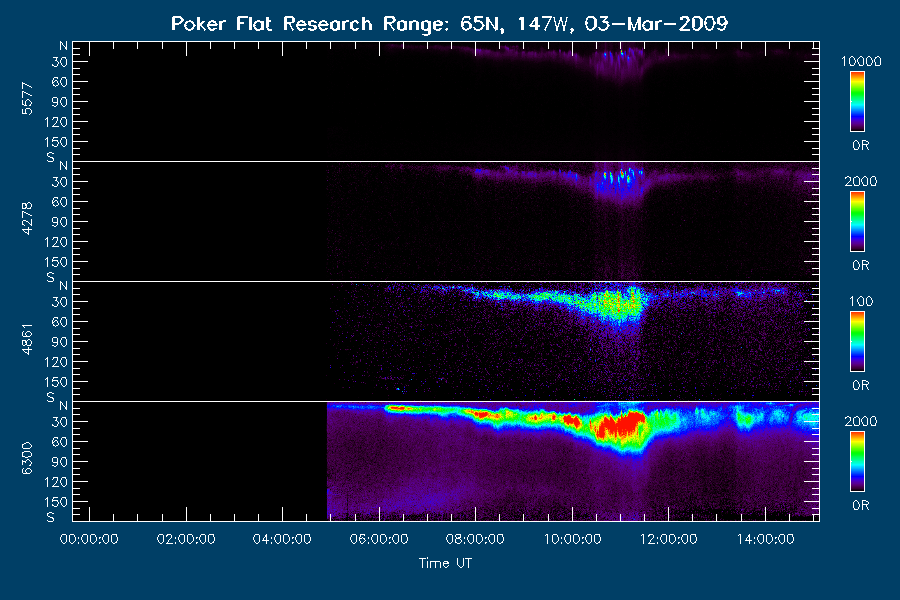Select the 4861 panel axis label
The width and height of the screenshot is (900, 600).
click(x=27, y=339)
